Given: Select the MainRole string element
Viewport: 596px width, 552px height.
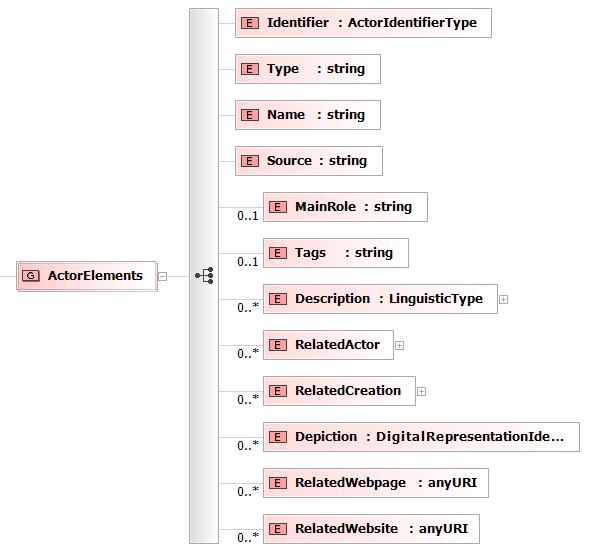Looking at the screenshot, I should click(346, 207).
